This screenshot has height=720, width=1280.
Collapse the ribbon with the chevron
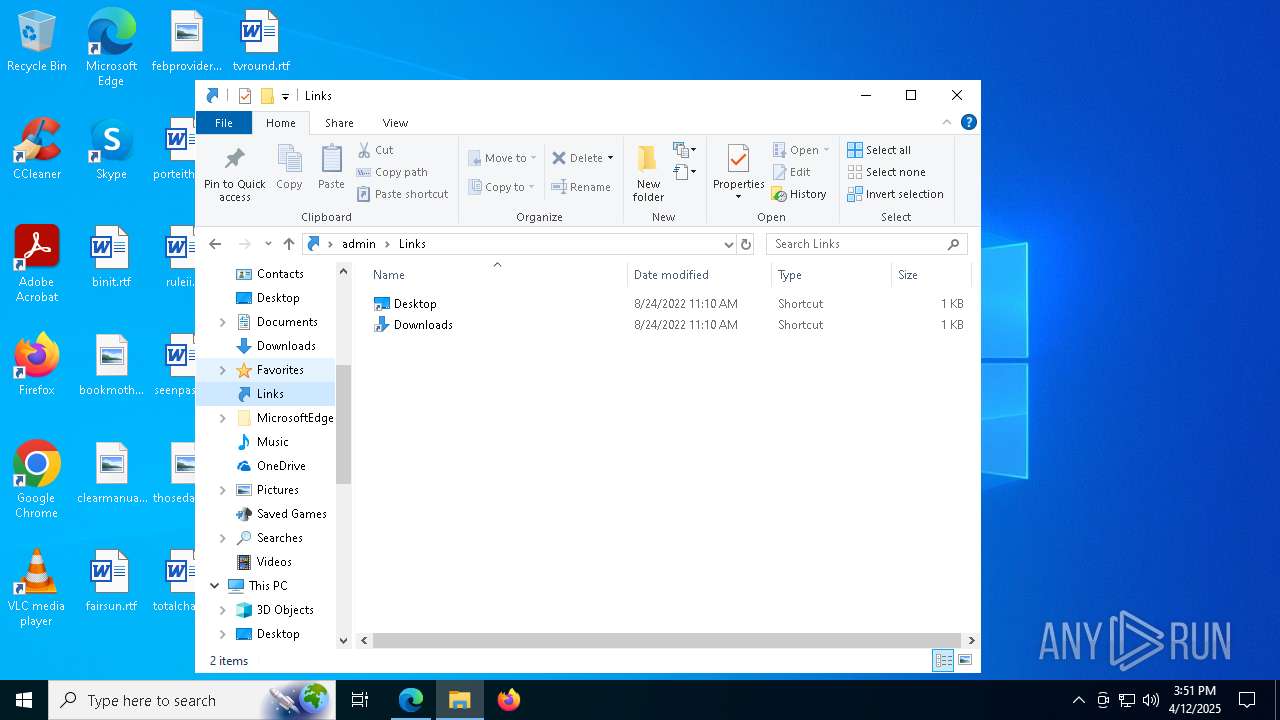[x=946, y=122]
